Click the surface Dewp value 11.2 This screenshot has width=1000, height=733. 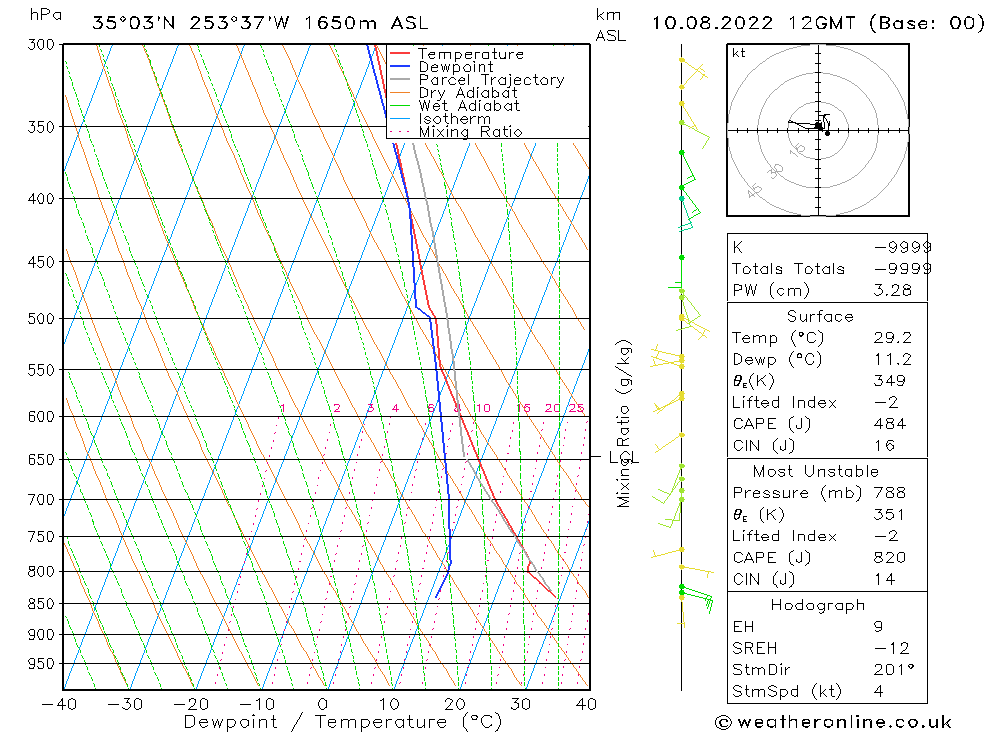click(892, 359)
